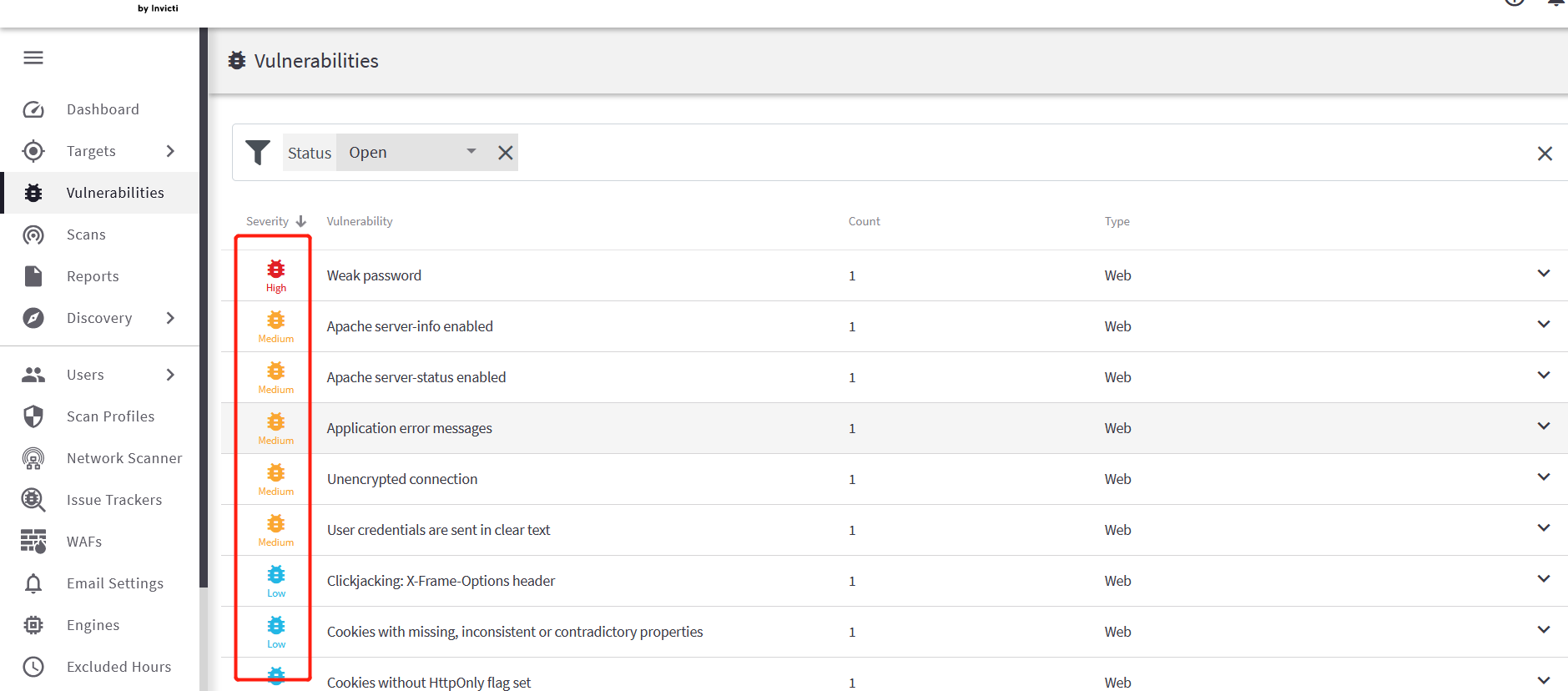The width and height of the screenshot is (1568, 691).
Task: Click the Vulnerabilities bug icon in sidebar
Action: [x=33, y=193]
